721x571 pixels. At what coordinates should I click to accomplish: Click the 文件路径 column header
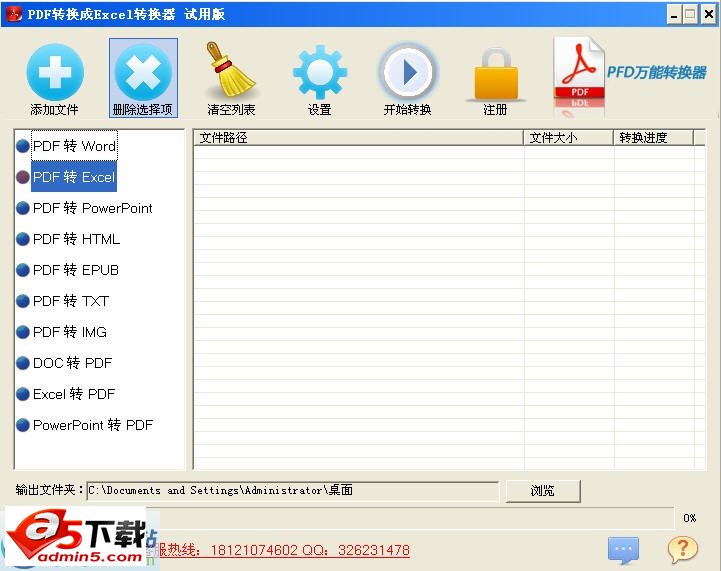(359, 137)
